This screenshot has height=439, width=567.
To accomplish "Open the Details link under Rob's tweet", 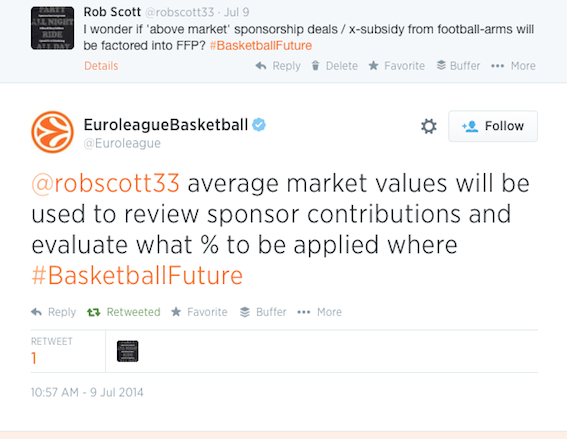I will (101, 66).
